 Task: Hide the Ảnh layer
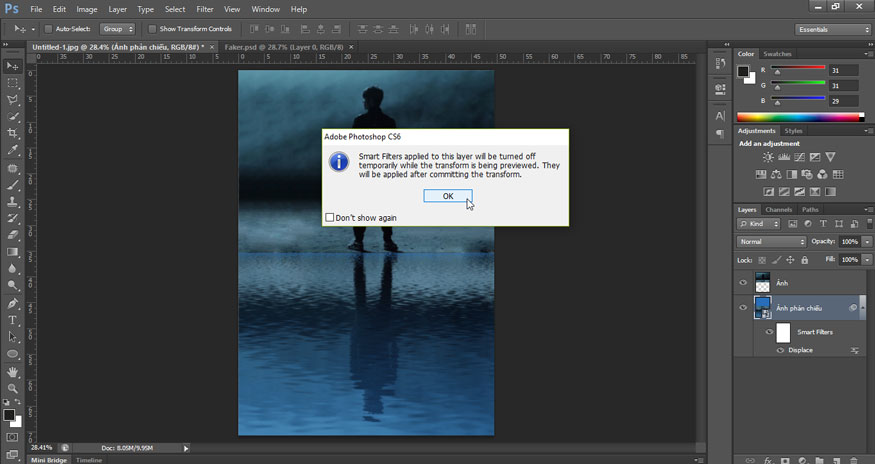tap(743, 283)
